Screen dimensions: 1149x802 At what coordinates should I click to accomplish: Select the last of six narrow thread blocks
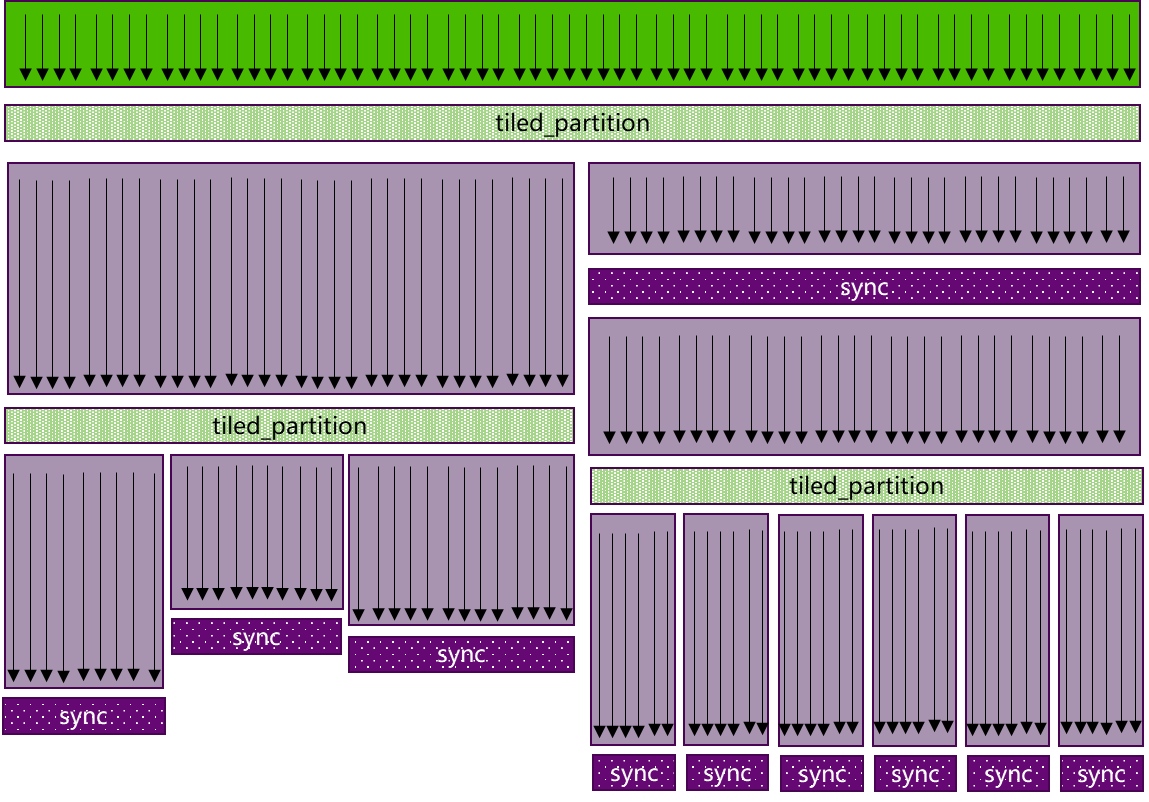1101,629
